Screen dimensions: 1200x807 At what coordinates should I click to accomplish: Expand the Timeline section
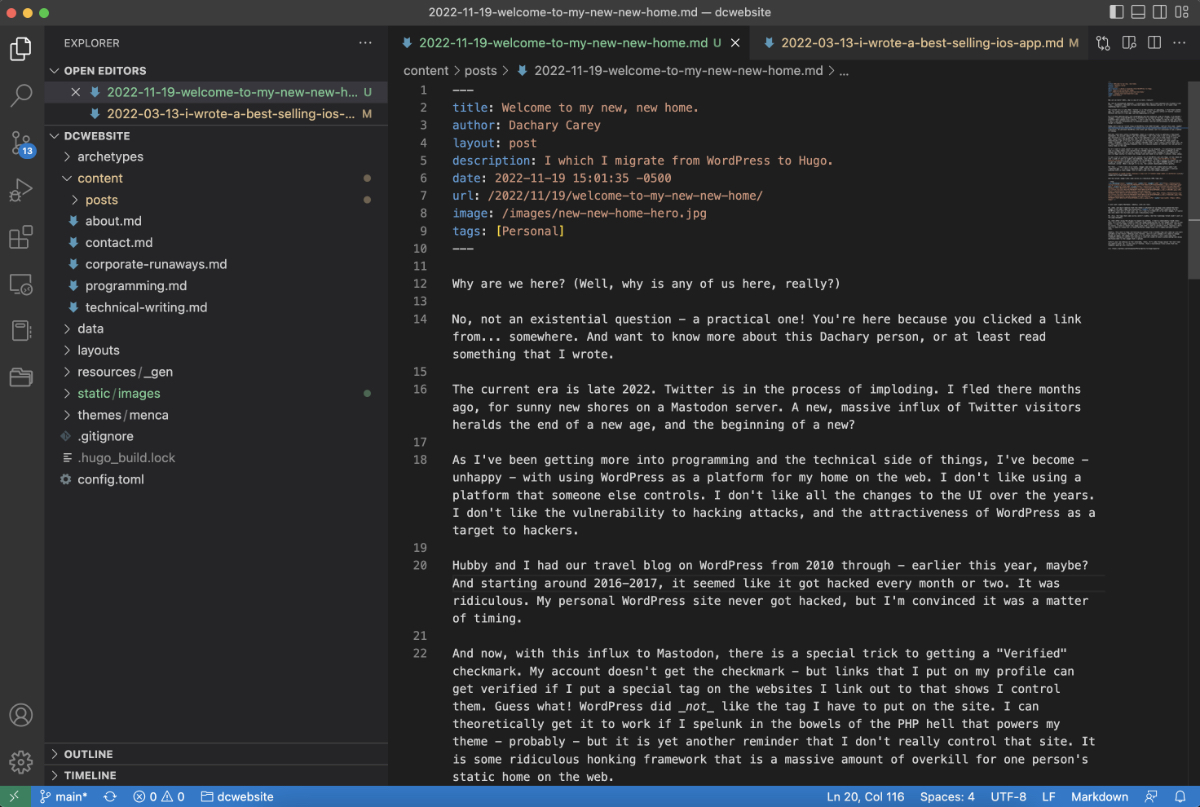pyautogui.click(x=216, y=776)
